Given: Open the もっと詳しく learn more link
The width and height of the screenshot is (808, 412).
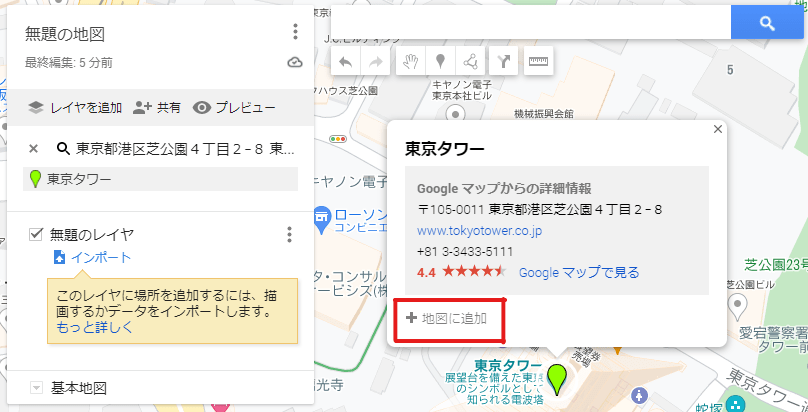Looking at the screenshot, I should [x=94, y=328].
